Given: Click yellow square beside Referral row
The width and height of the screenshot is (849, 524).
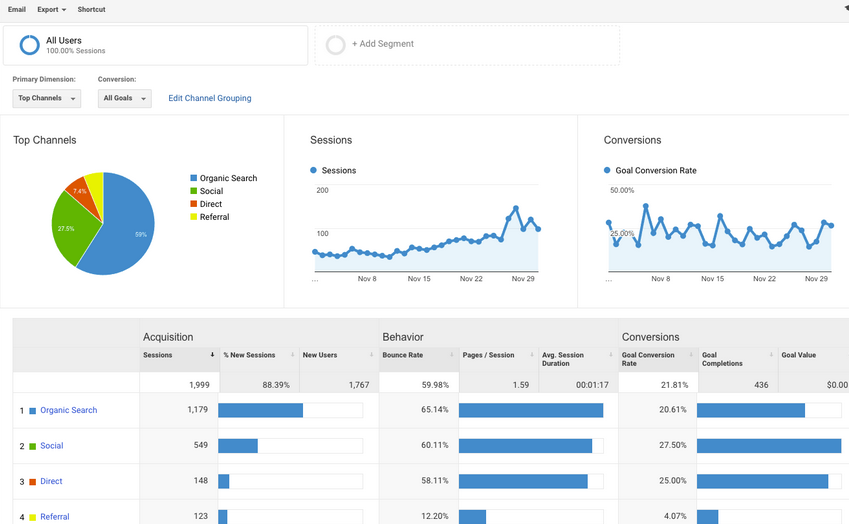Looking at the screenshot, I should coord(32,518).
